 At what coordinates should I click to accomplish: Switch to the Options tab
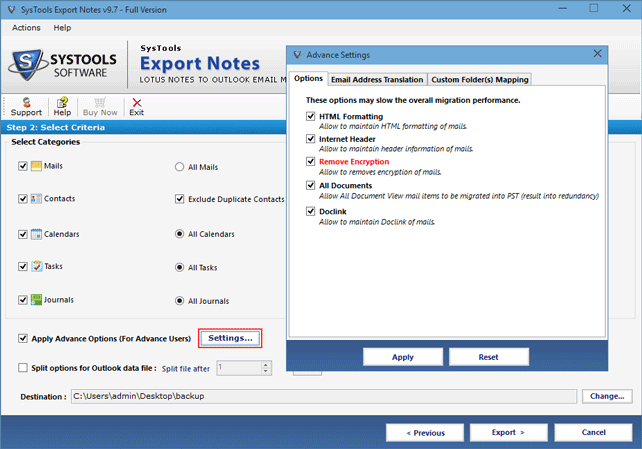pos(308,78)
